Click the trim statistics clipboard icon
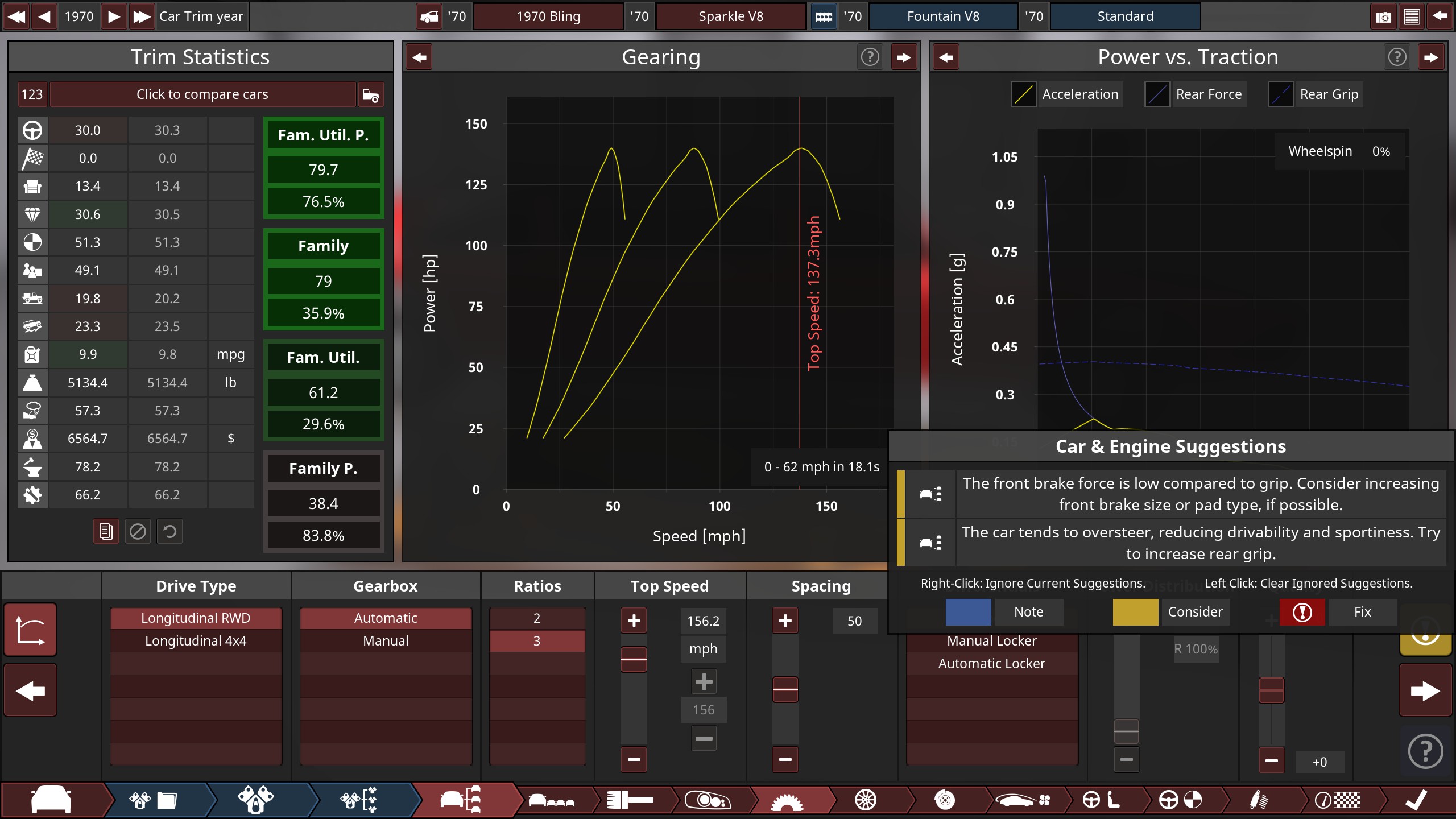Image resolution: width=1456 pixels, height=819 pixels. pyautogui.click(x=106, y=531)
